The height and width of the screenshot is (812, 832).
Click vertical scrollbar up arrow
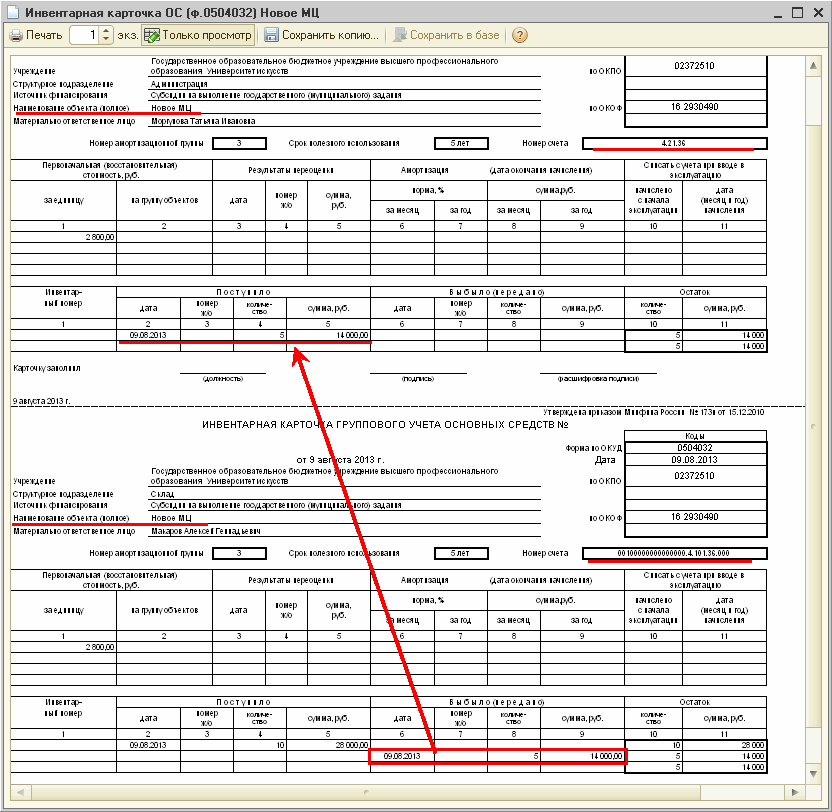(813, 66)
